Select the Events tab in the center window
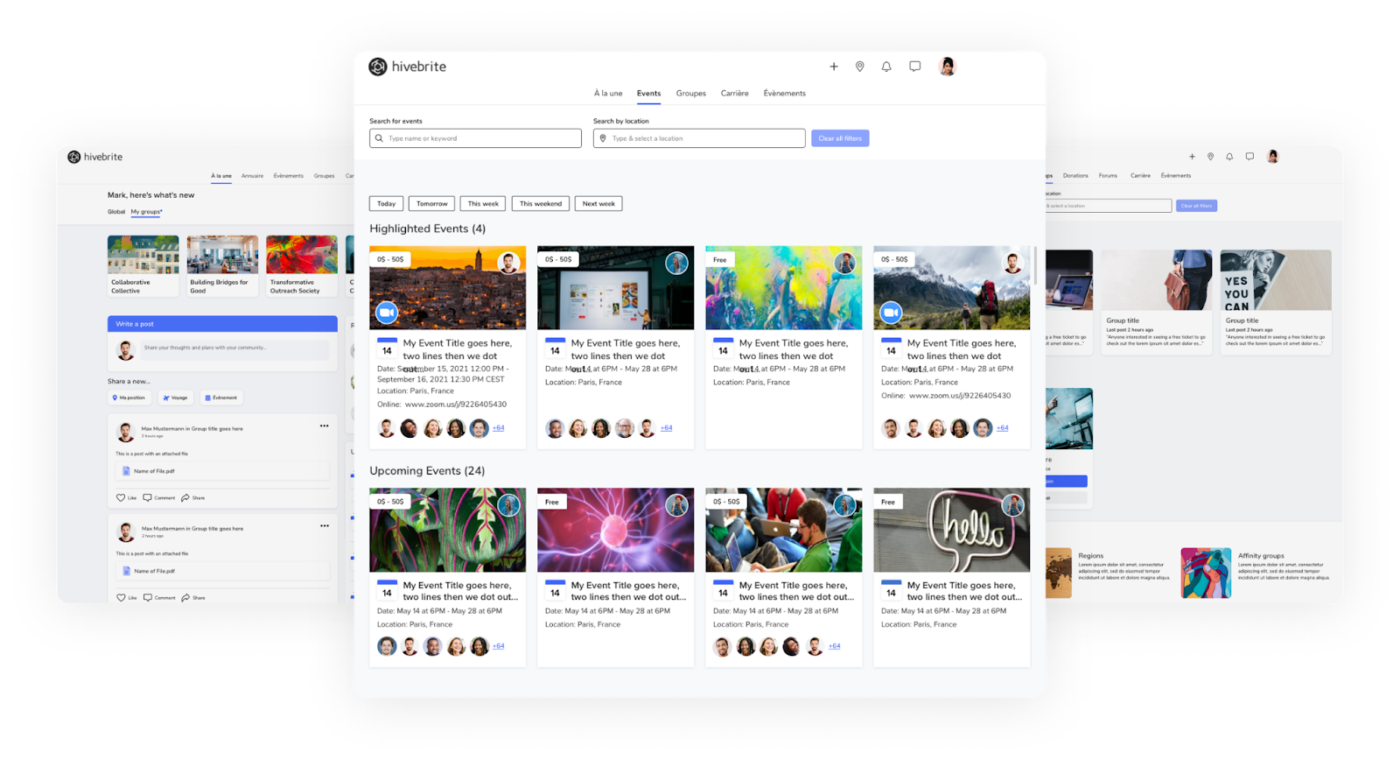 [x=649, y=94]
